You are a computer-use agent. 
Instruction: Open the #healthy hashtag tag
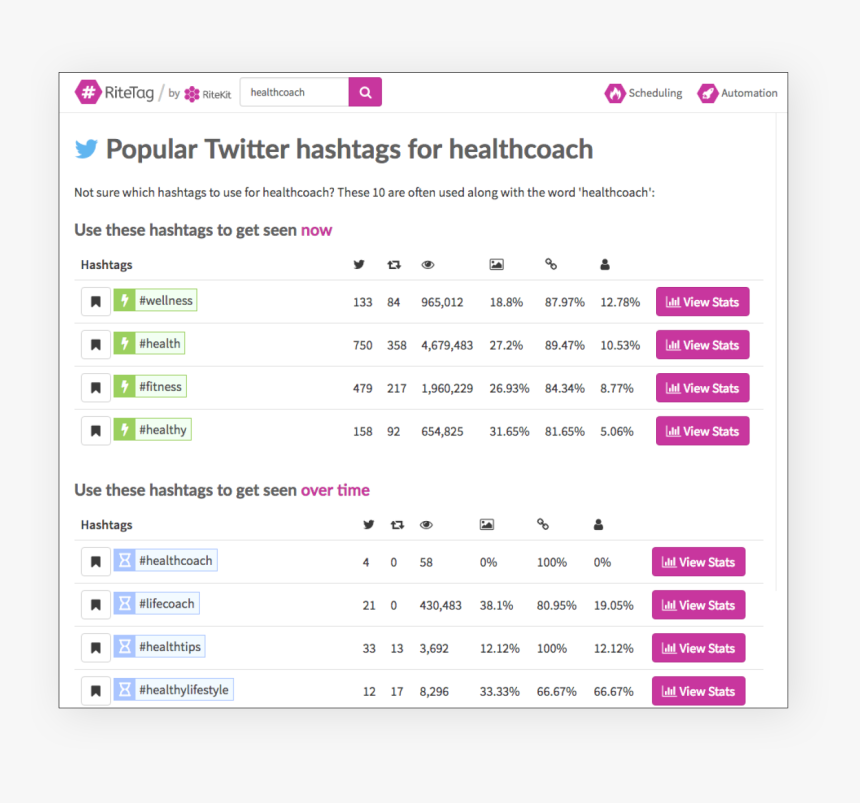pos(162,430)
